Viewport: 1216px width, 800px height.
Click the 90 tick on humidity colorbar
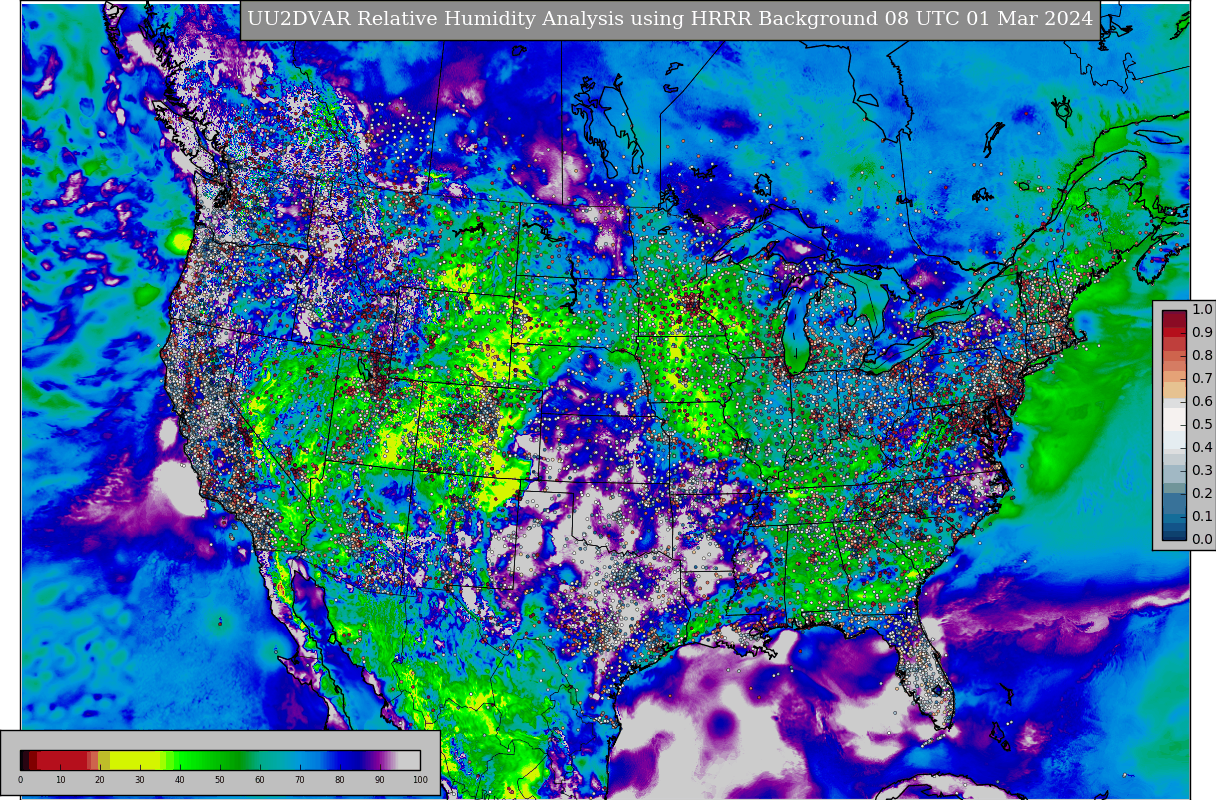(380, 780)
